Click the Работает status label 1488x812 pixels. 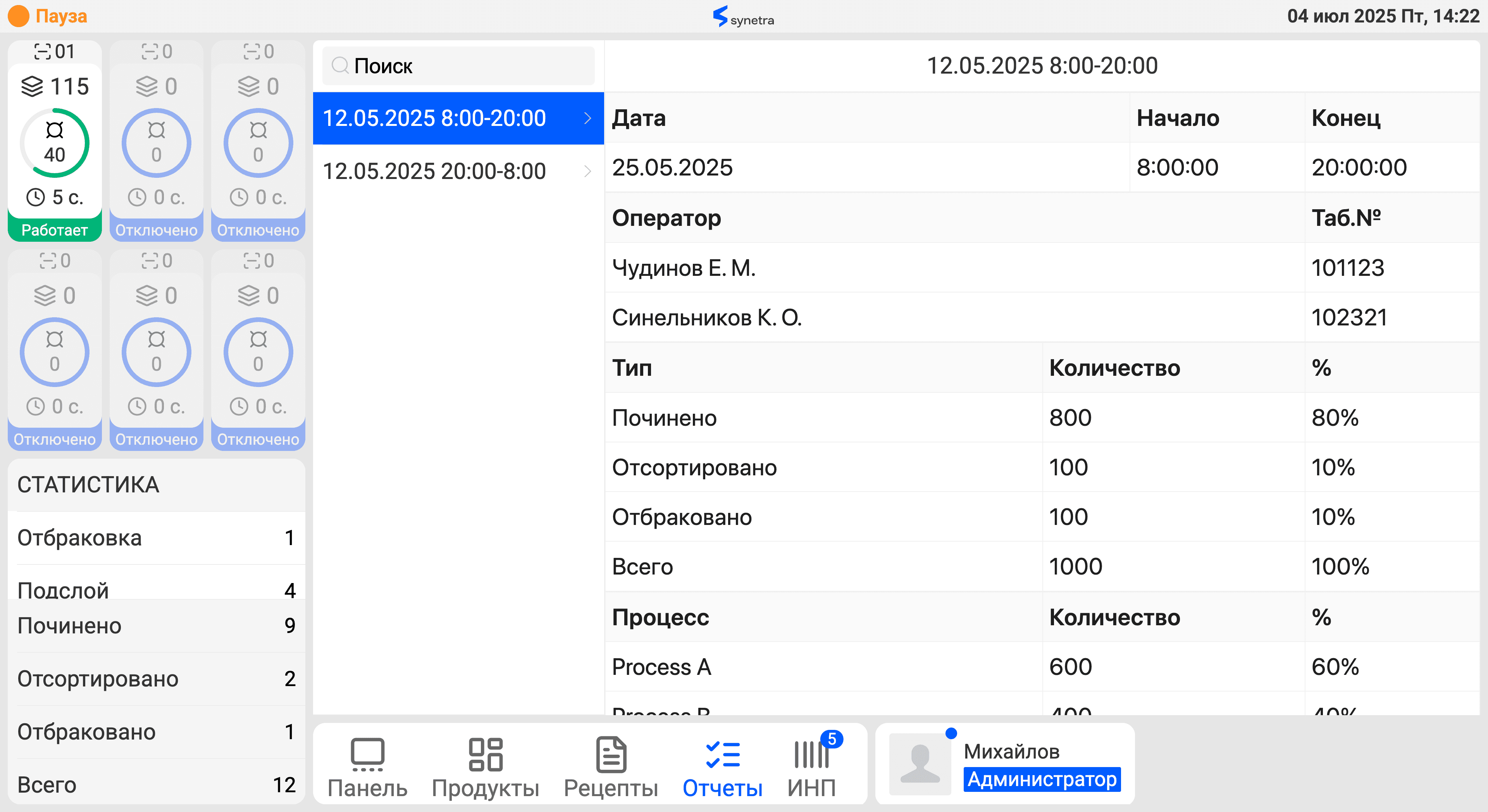pos(54,230)
